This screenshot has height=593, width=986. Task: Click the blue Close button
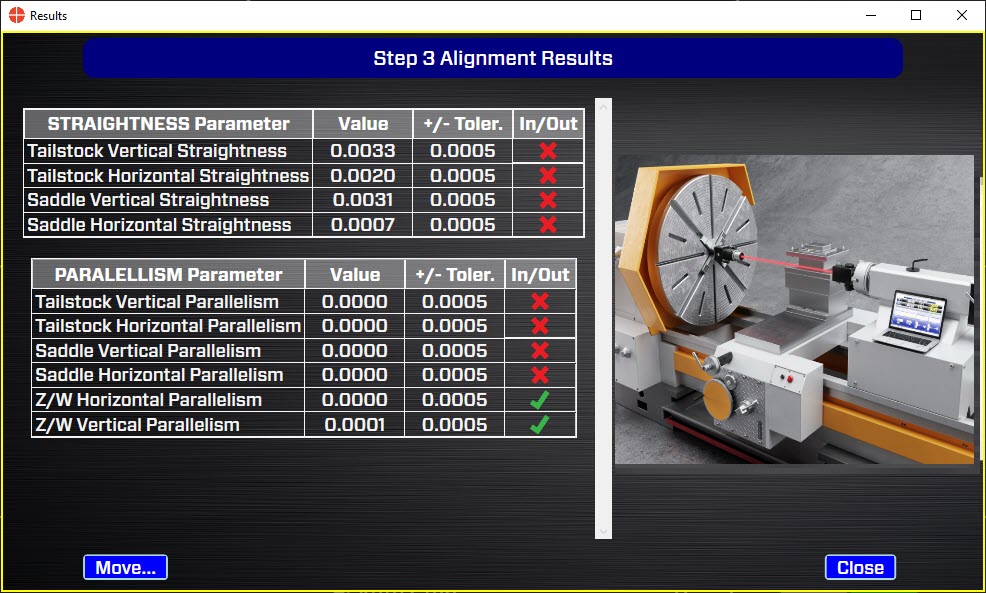click(x=860, y=567)
